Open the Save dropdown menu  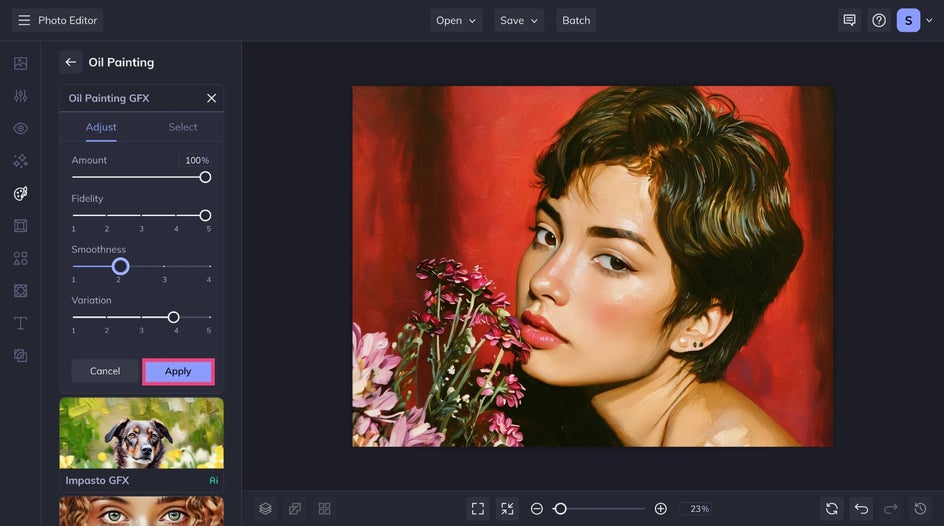[x=519, y=20]
